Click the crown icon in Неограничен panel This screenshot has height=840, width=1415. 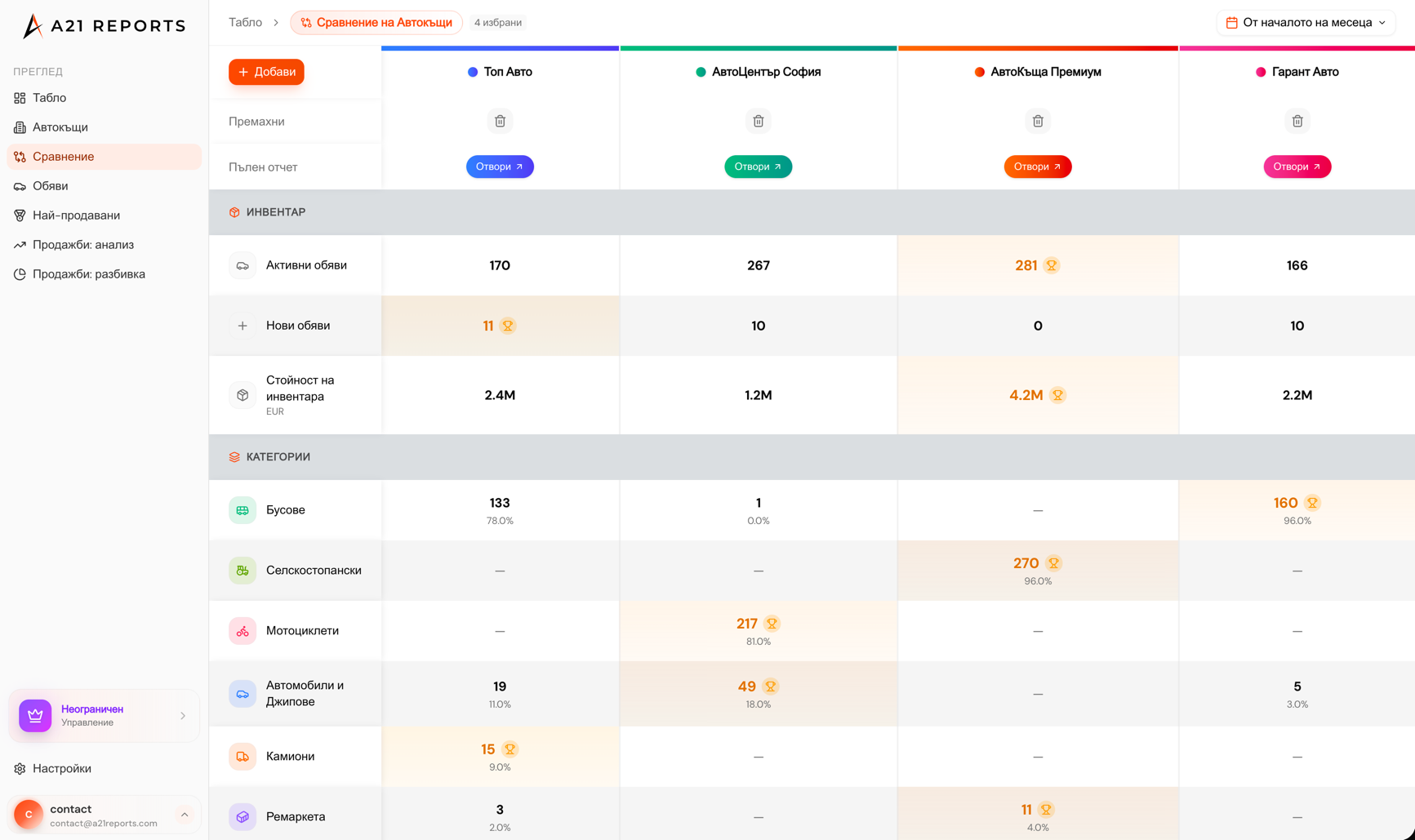(34, 715)
